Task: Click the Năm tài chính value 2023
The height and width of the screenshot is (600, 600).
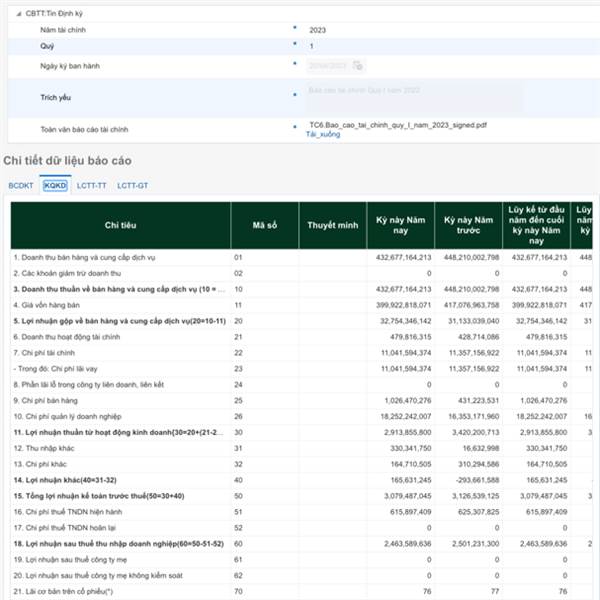Action: [x=318, y=30]
